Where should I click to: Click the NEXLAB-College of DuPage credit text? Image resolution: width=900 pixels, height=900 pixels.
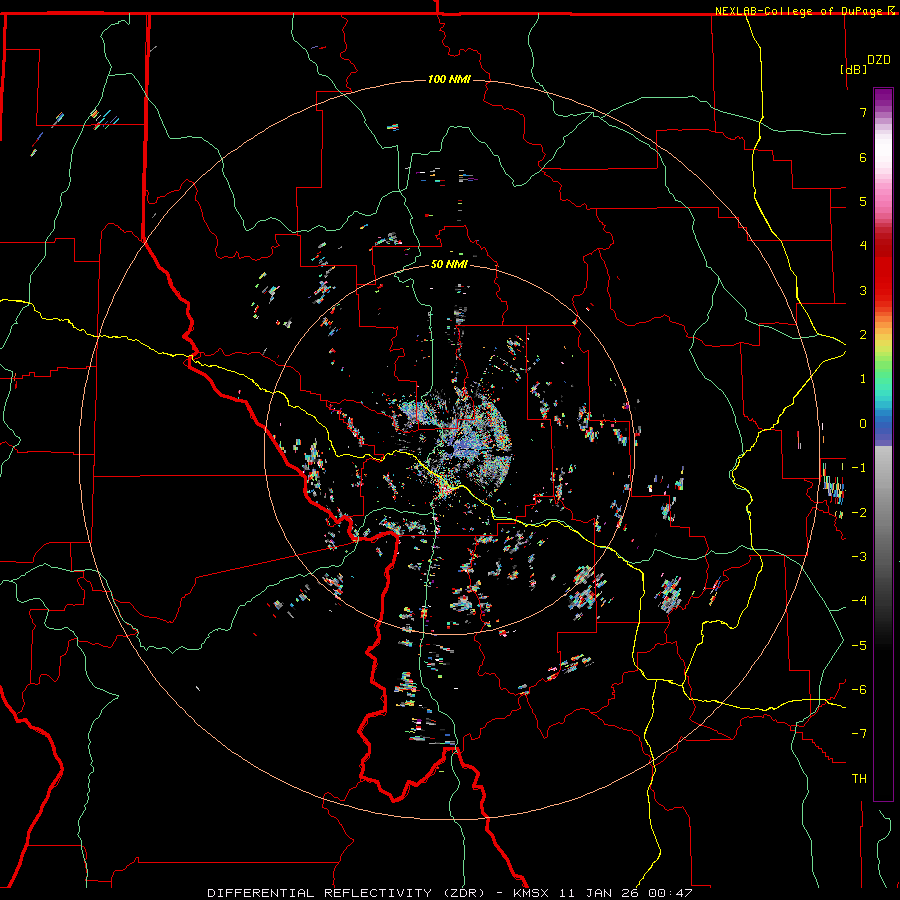point(800,11)
